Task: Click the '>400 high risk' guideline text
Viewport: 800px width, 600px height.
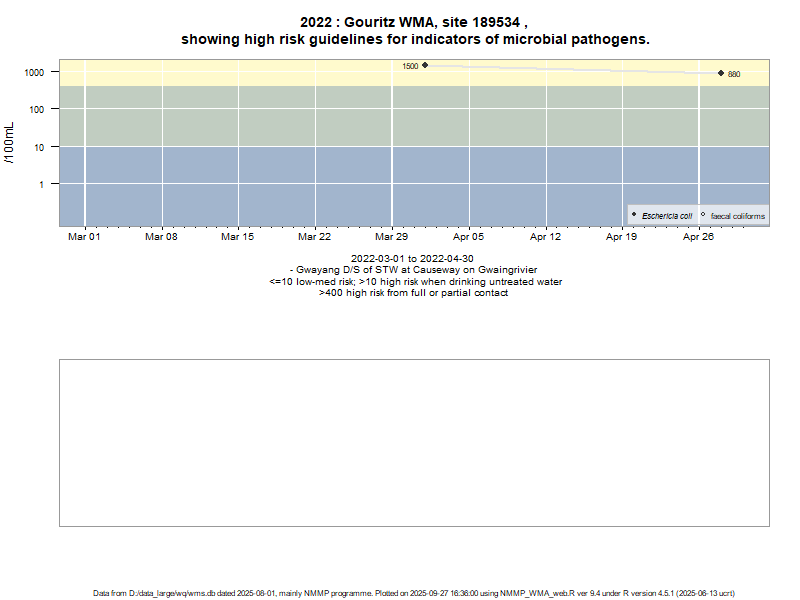Action: (x=413, y=293)
